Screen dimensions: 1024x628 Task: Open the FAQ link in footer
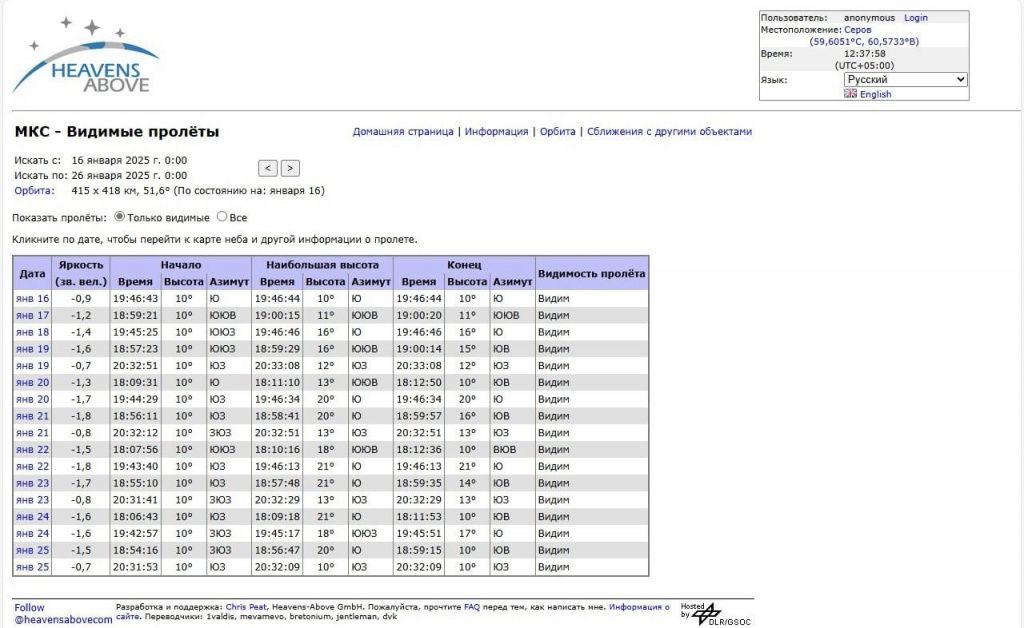pyautogui.click(x=471, y=606)
